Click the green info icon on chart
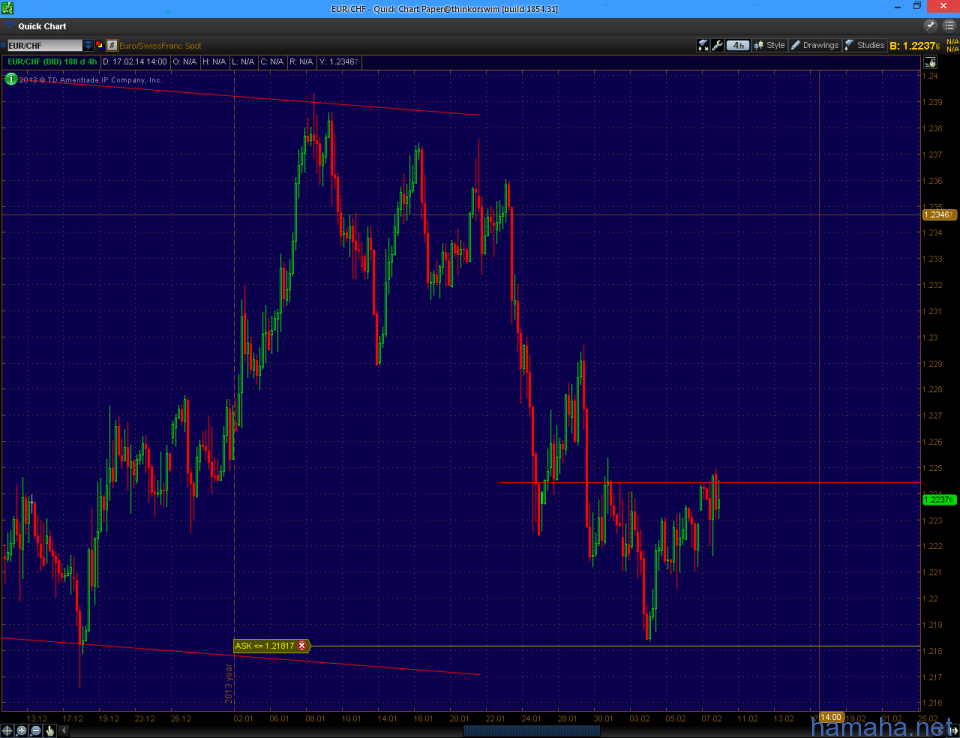The height and width of the screenshot is (738, 960). coord(10,79)
